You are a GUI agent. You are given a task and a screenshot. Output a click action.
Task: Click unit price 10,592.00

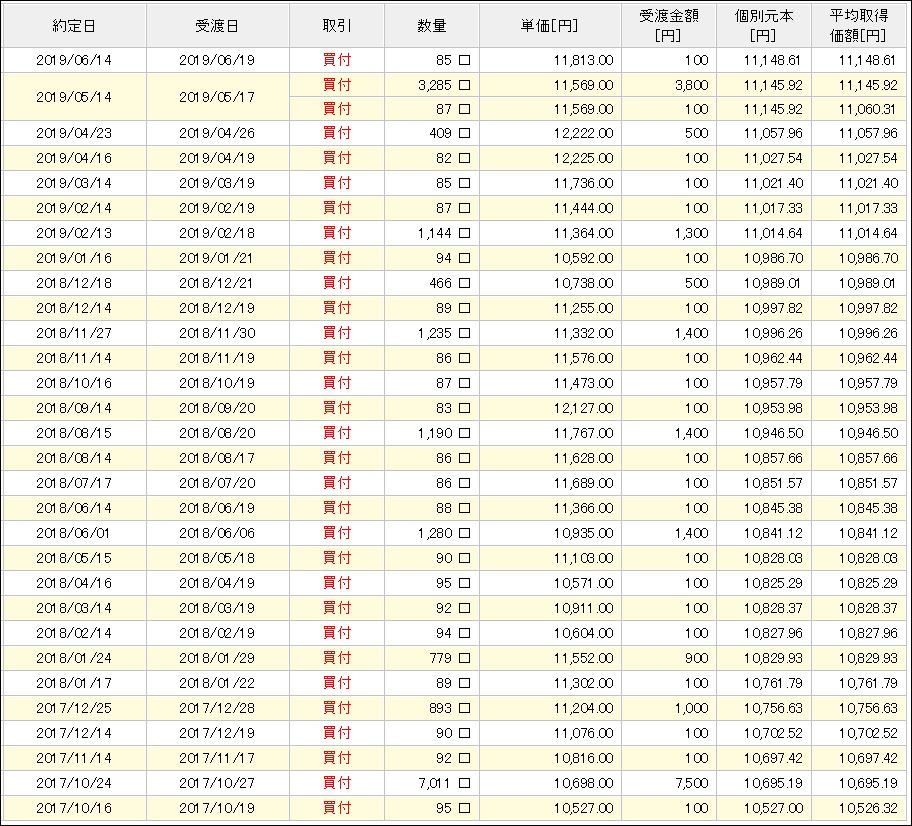click(x=583, y=258)
